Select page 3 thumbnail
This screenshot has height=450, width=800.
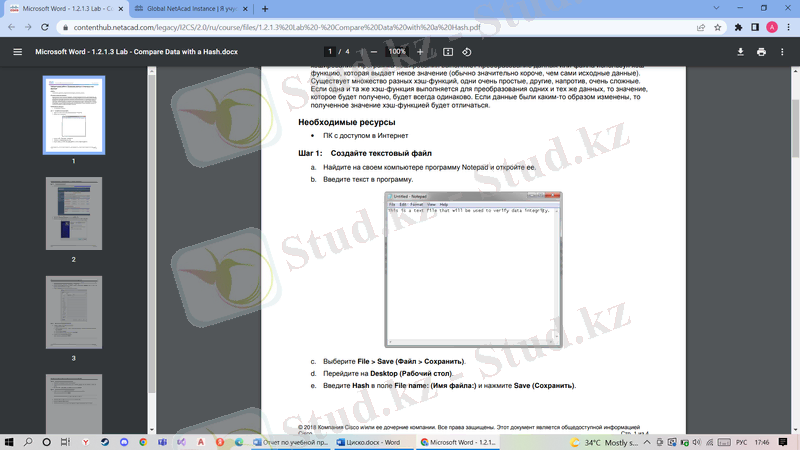tap(74, 312)
